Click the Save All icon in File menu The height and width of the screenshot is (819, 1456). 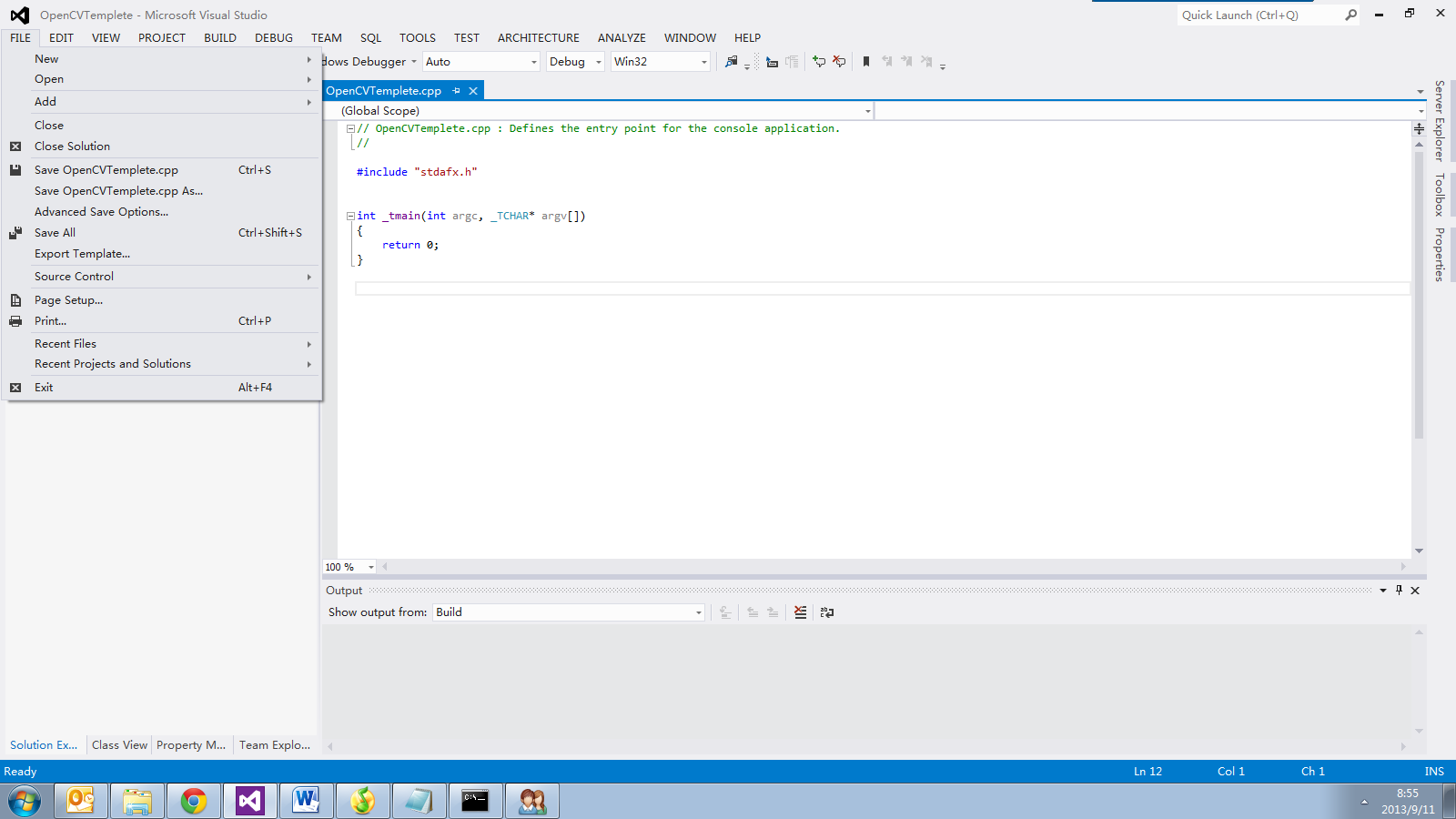tap(15, 233)
